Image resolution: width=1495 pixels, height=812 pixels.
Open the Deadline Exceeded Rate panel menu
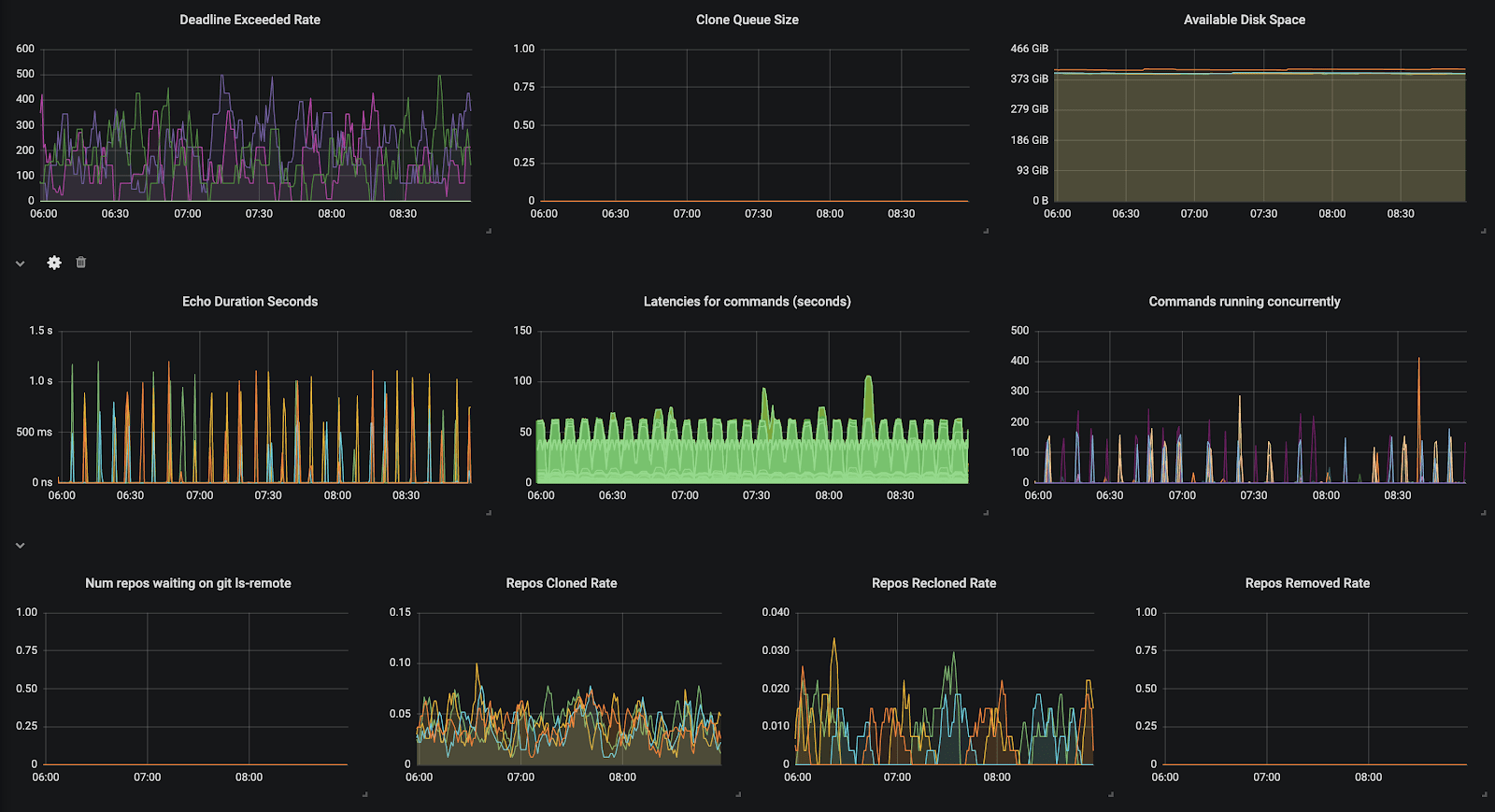(249, 20)
